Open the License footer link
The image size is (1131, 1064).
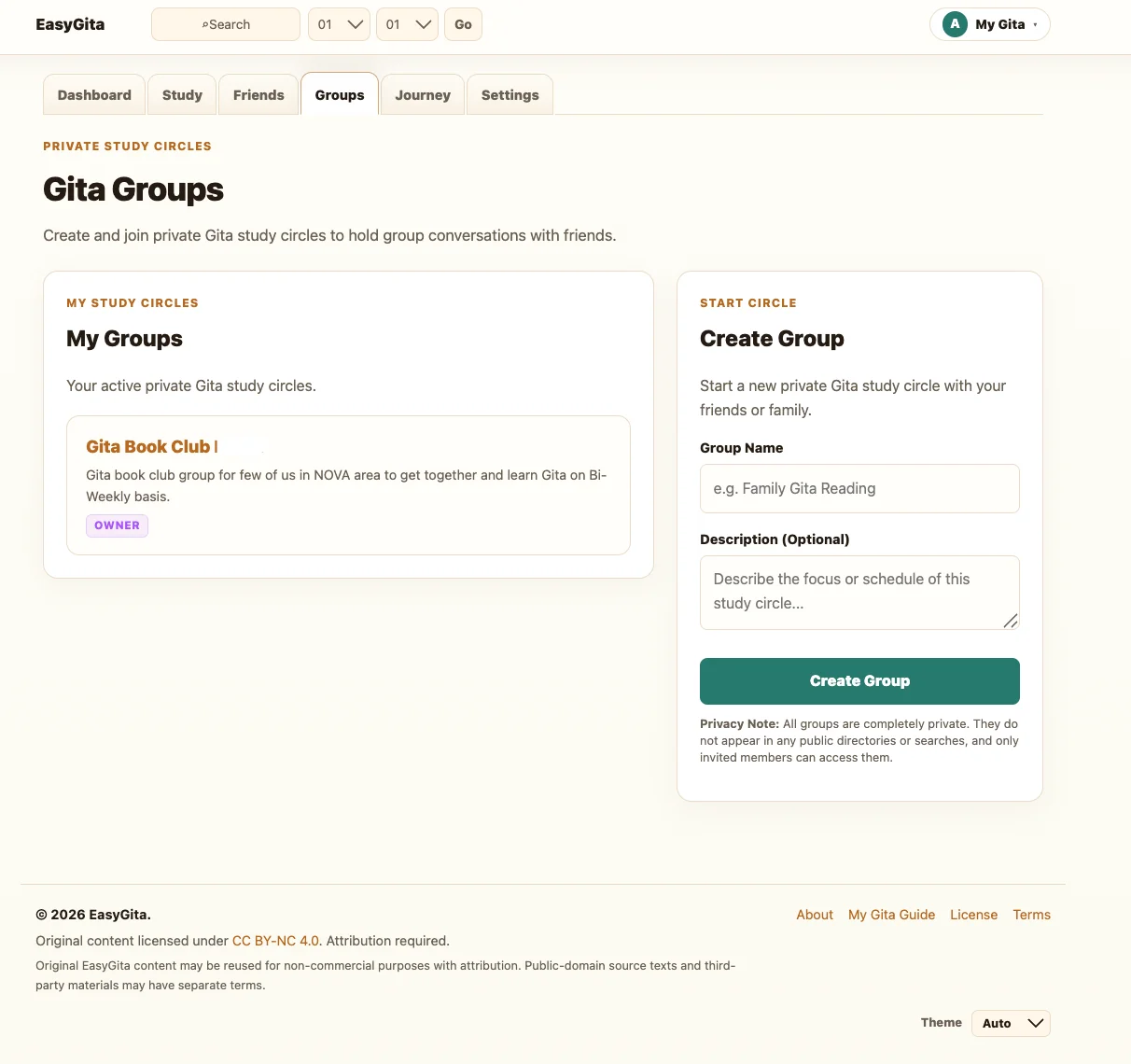point(973,915)
